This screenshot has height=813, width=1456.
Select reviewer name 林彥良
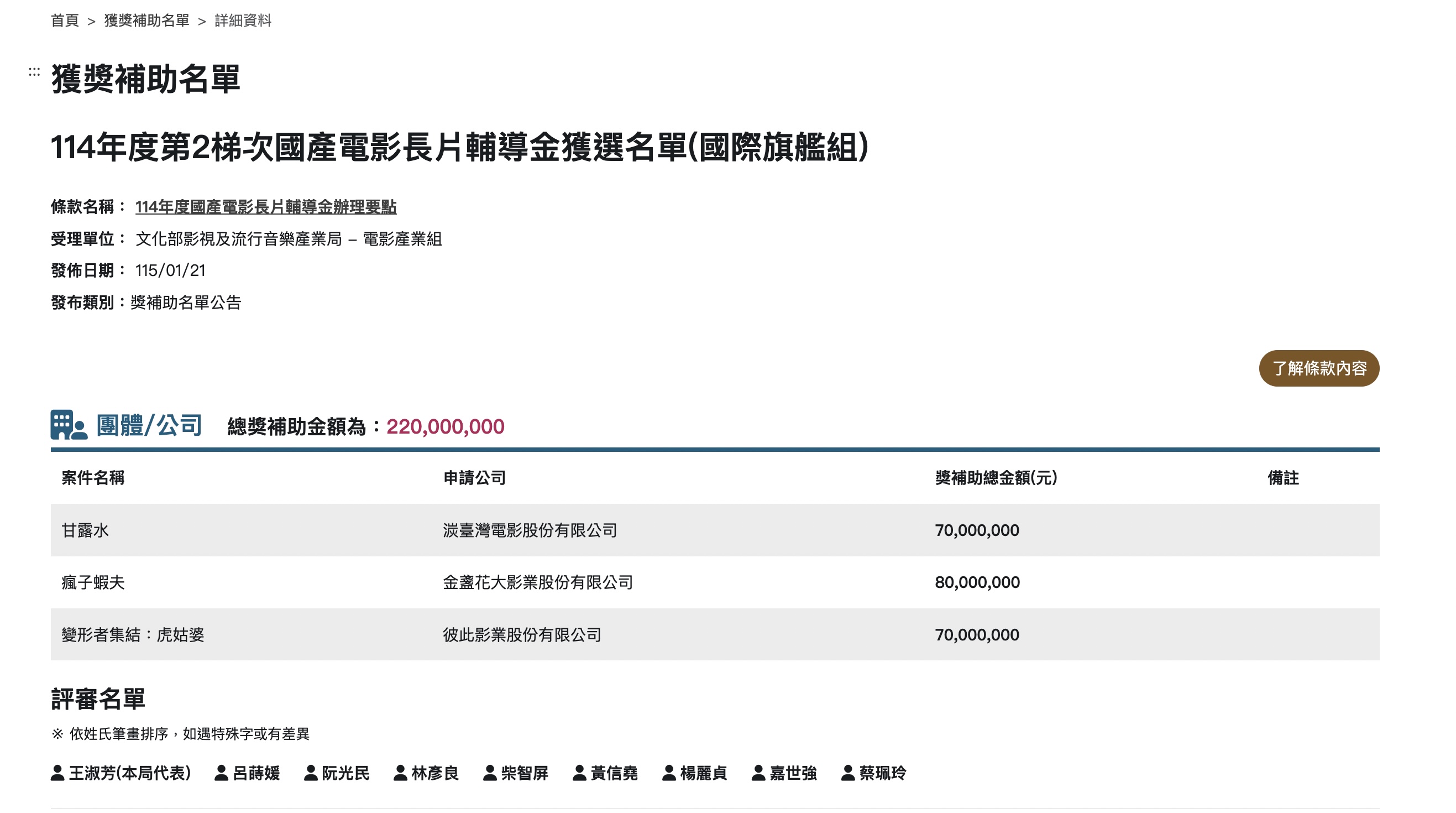tap(435, 773)
